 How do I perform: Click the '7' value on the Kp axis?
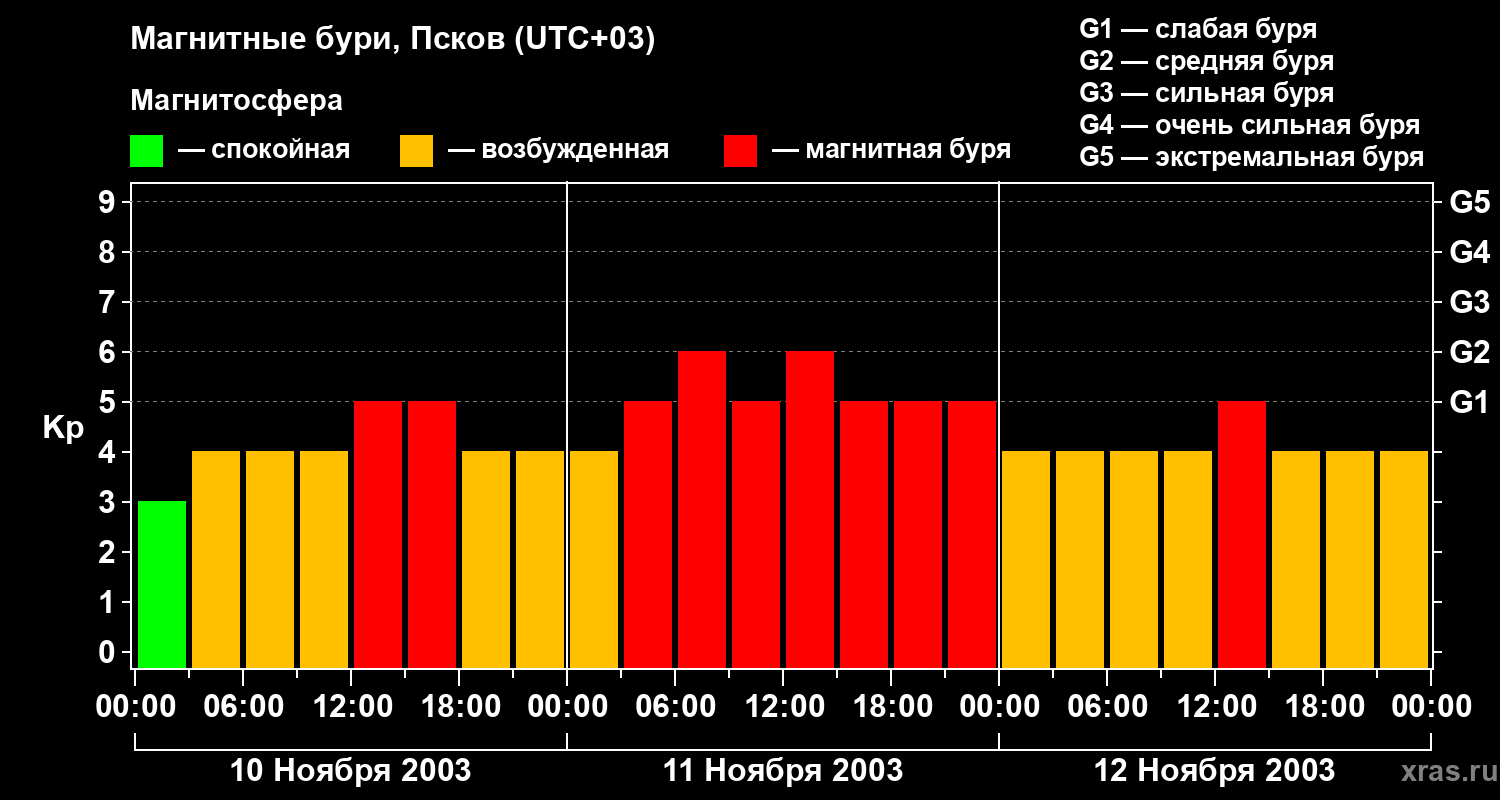(x=109, y=302)
